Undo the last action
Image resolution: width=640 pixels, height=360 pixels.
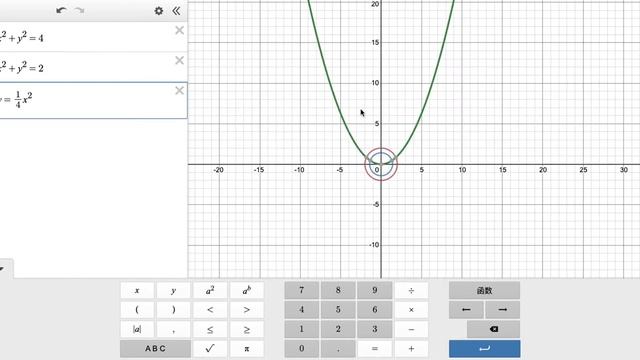[x=61, y=11]
